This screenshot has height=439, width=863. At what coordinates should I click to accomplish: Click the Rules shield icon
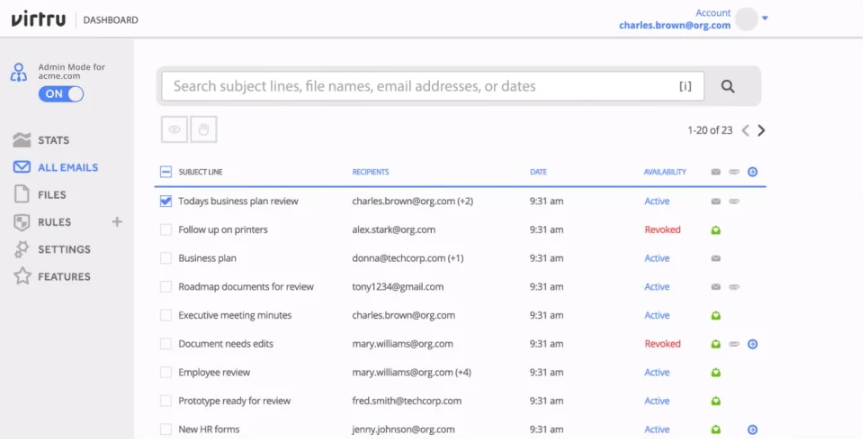click(x=21, y=222)
